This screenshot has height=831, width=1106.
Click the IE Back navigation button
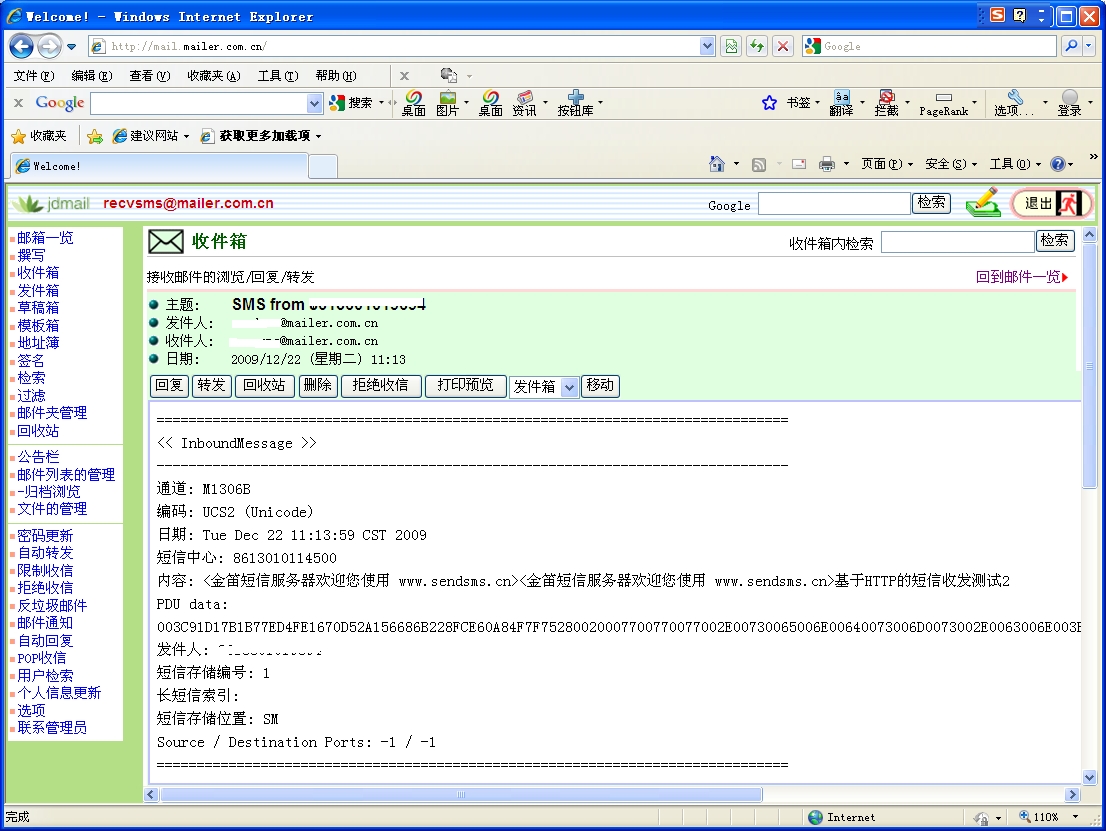[21, 46]
